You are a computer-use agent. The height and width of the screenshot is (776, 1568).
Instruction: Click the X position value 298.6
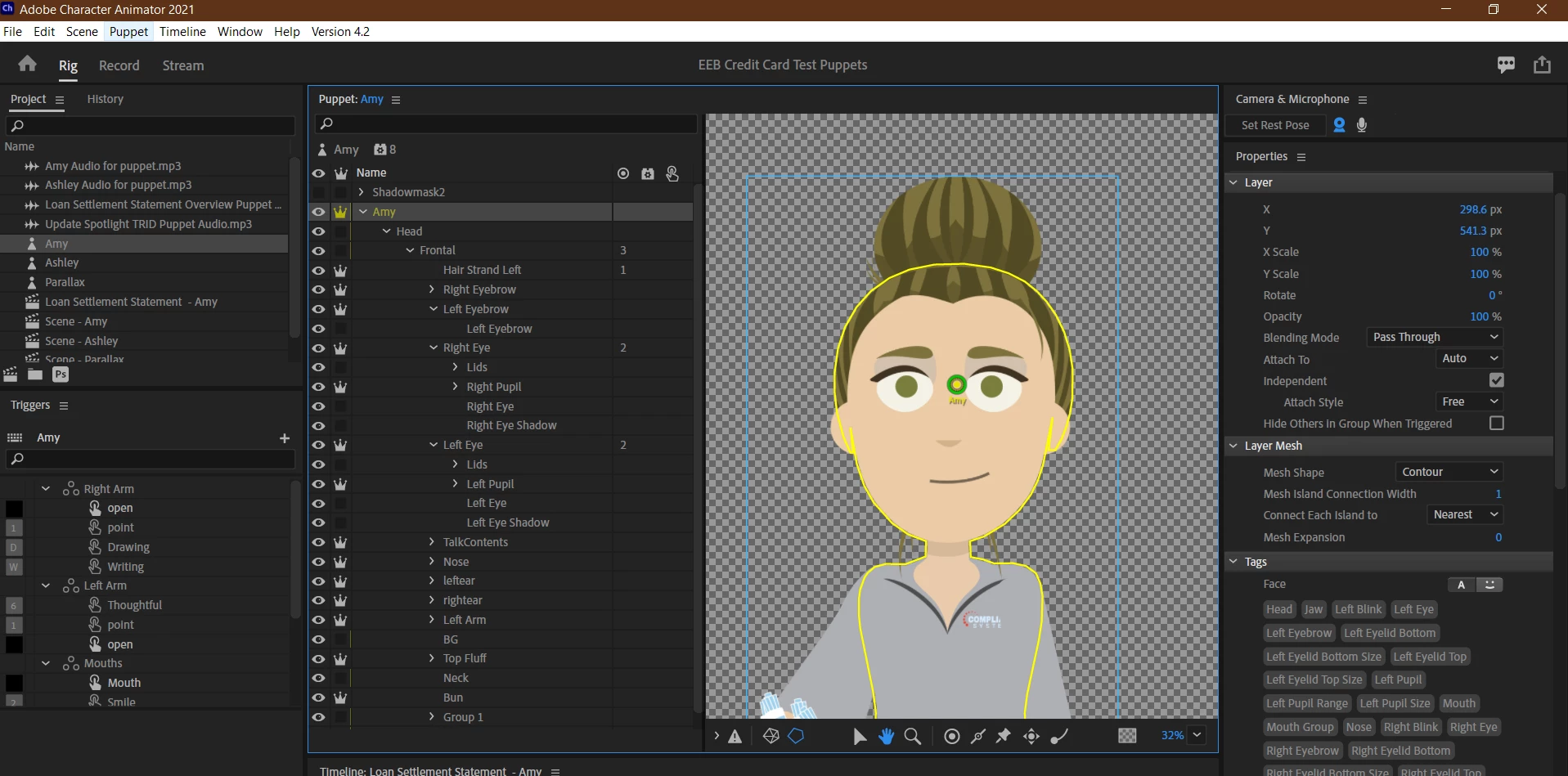[x=1473, y=209]
